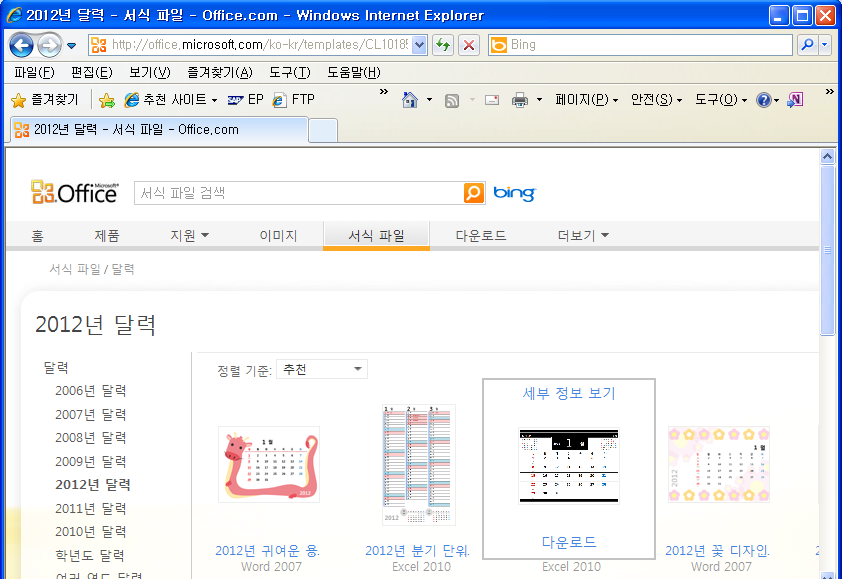This screenshot has width=842, height=579.
Task: Open the dragon calendar template thumbnail
Action: click(x=269, y=465)
